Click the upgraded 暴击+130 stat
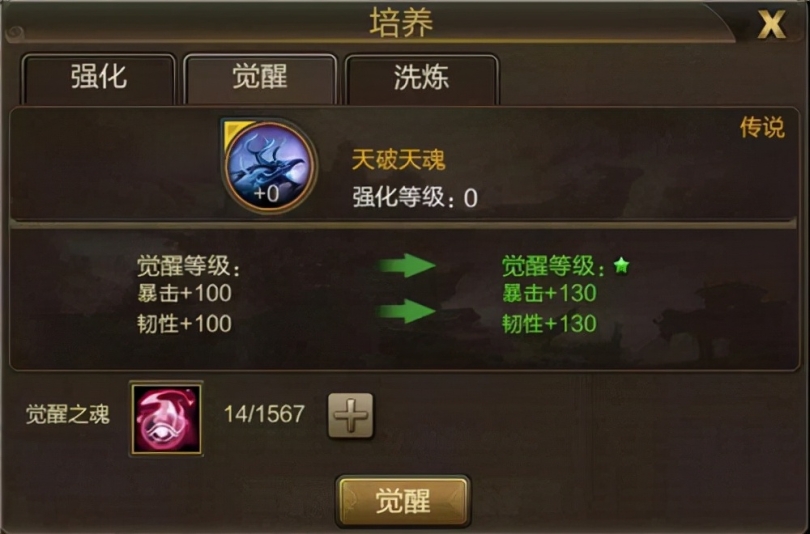The width and height of the screenshot is (810, 534). point(549,293)
